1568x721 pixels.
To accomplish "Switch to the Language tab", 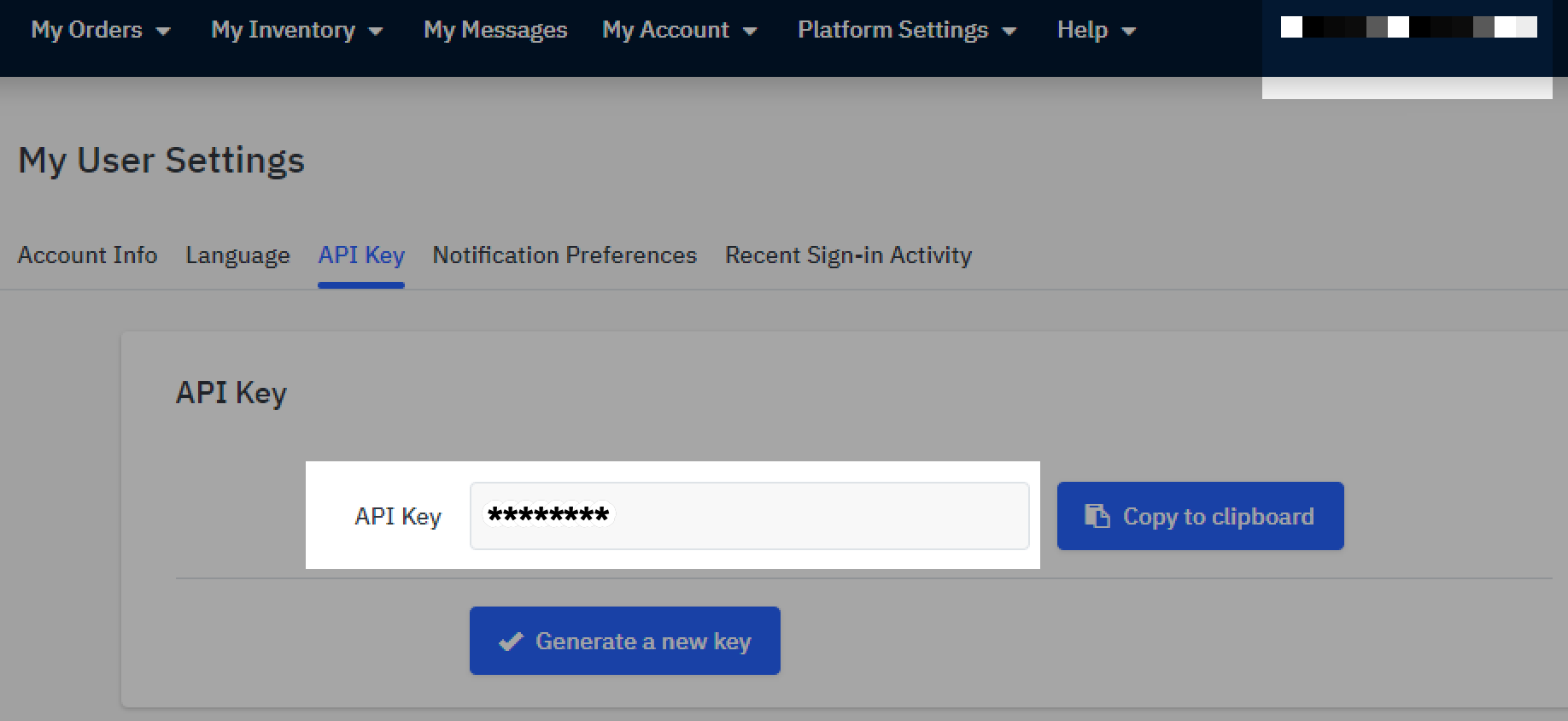I will pos(237,255).
